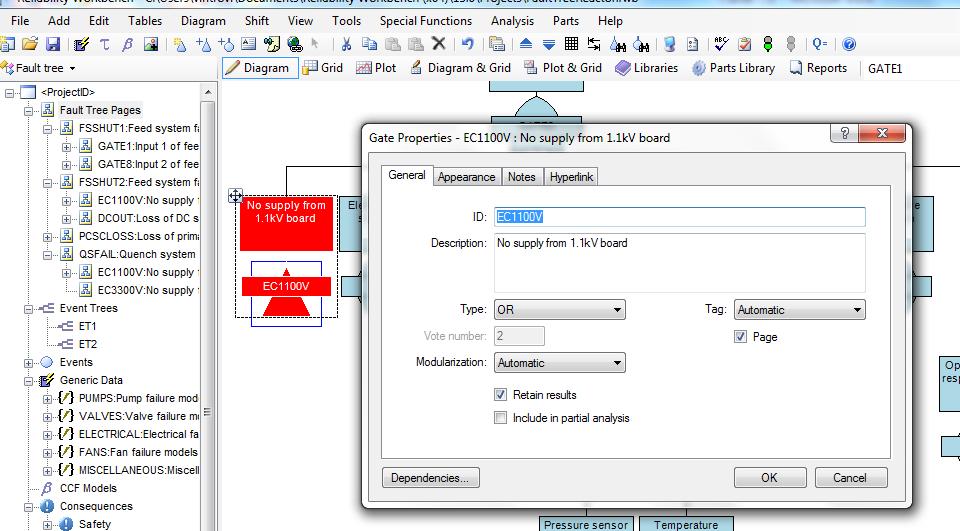Viewport: 960px width, 531px height.
Task: Click the Dependencies... button
Action: [430, 478]
